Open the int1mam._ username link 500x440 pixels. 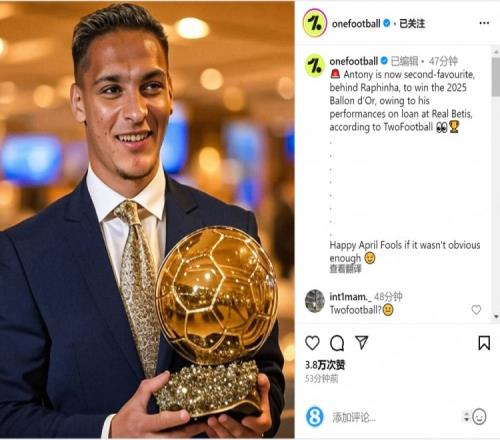[x=350, y=296]
